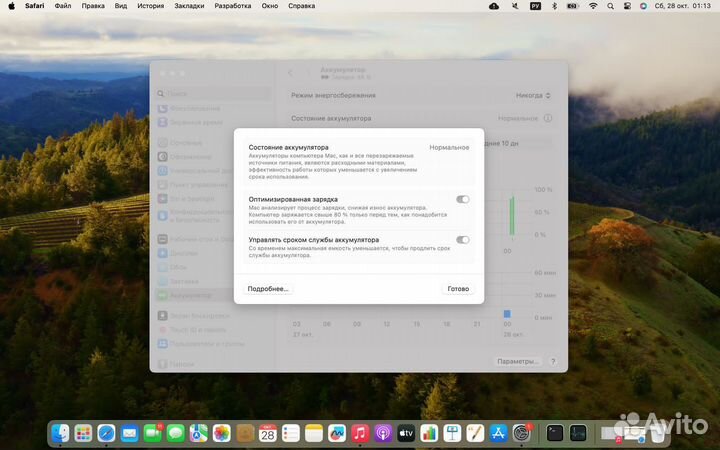Open the Режим энергосбережения Никогда dropdown
Image resolution: width=720 pixels, height=450 pixels.
tap(533, 96)
